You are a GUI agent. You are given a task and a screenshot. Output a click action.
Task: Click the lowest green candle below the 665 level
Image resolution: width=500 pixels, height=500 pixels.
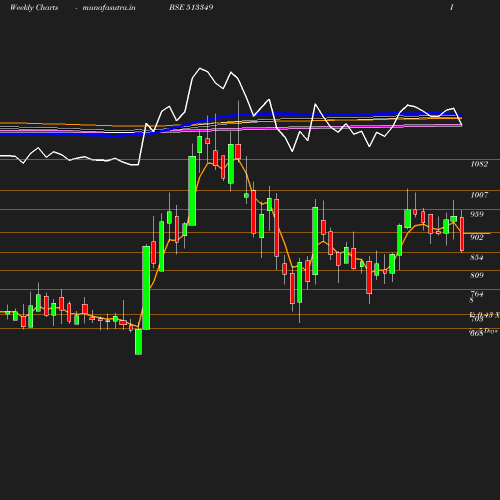[x=138, y=342]
